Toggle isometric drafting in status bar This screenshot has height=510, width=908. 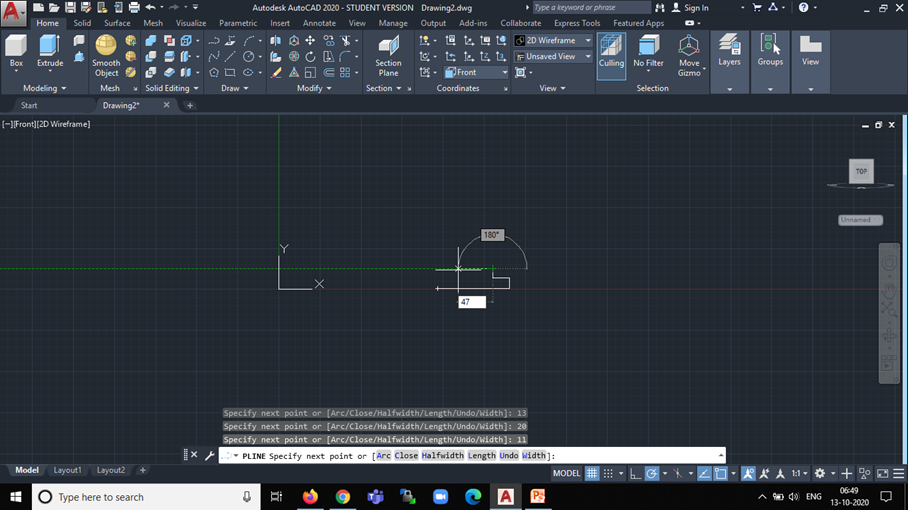point(678,474)
